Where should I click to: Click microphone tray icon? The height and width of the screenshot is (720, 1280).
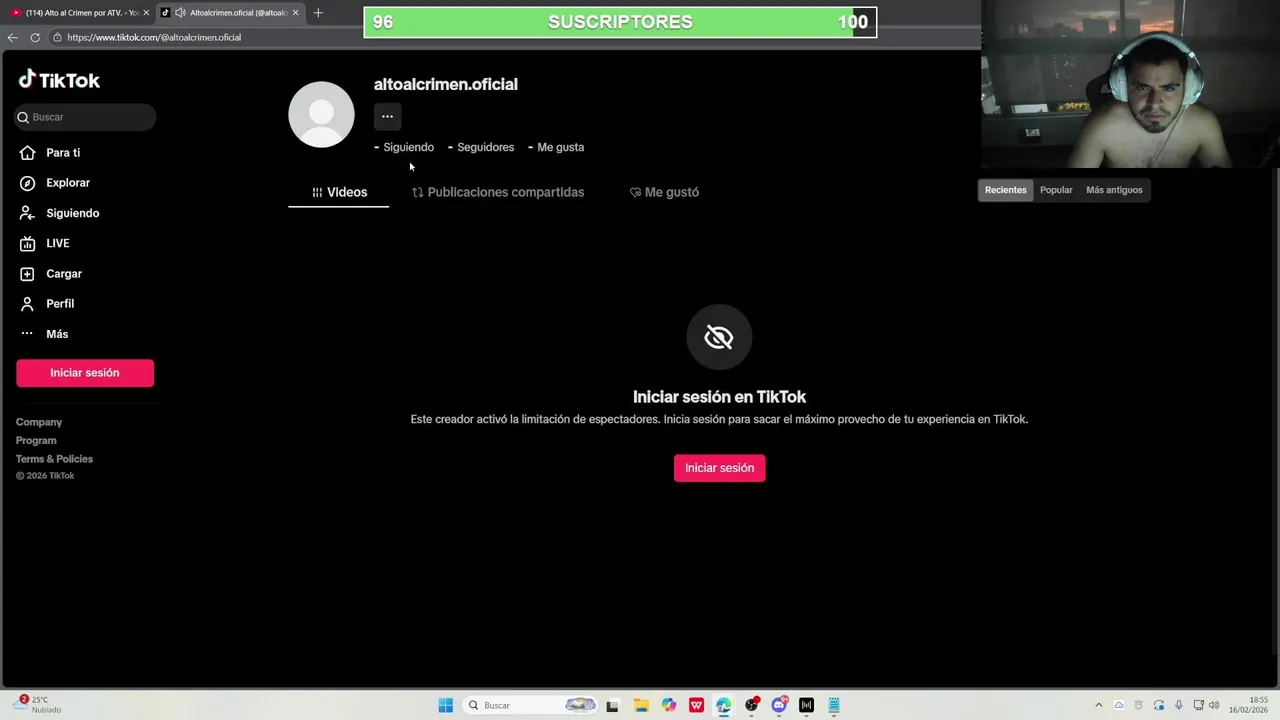click(x=1179, y=705)
